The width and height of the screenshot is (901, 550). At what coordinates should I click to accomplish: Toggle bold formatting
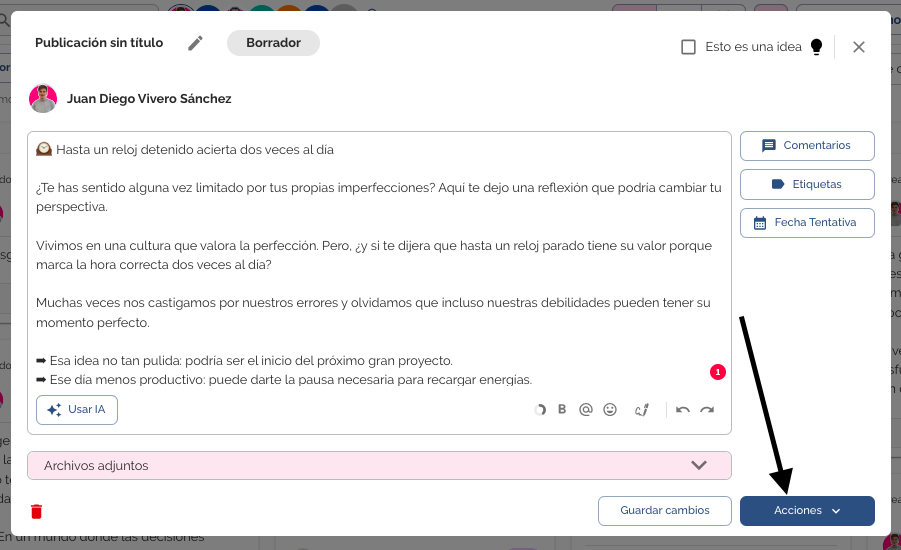[x=562, y=409]
